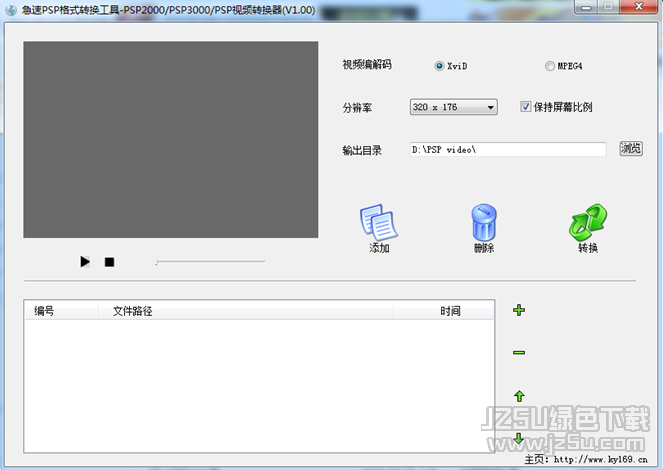Click the playback seek slider

[210, 262]
